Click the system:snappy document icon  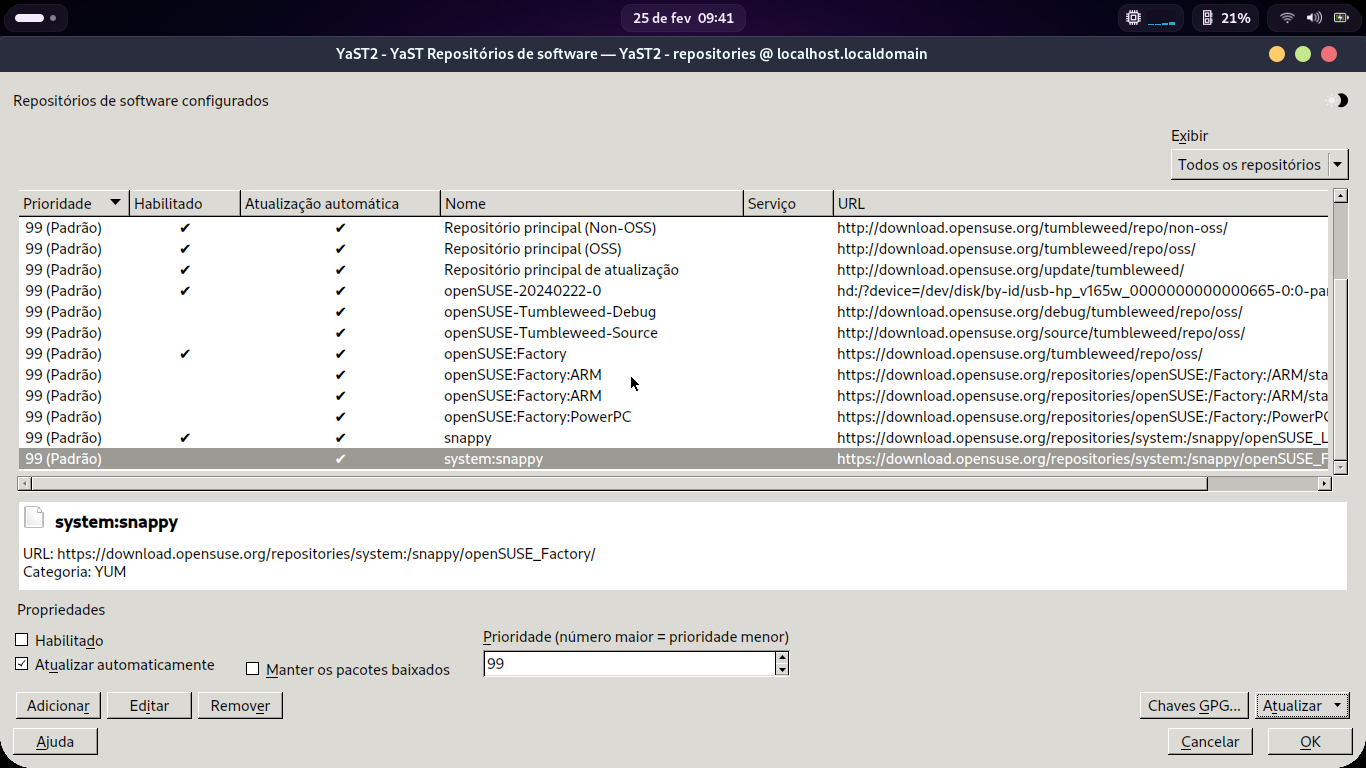point(34,518)
